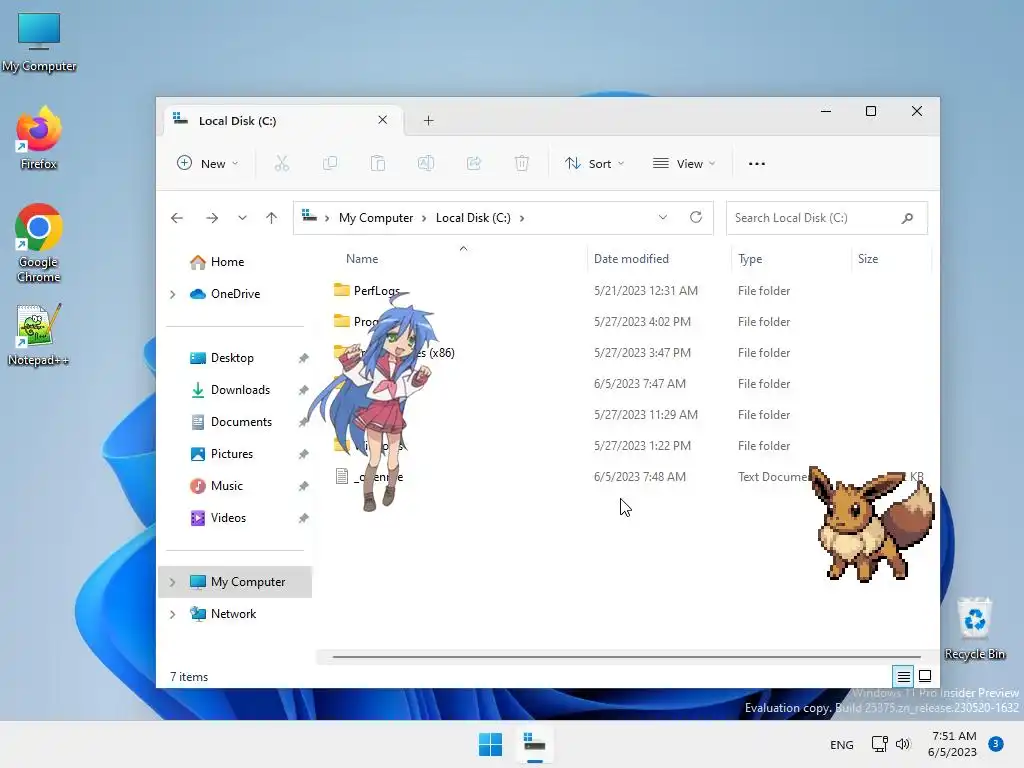Open Videos in quick access

[x=228, y=518]
